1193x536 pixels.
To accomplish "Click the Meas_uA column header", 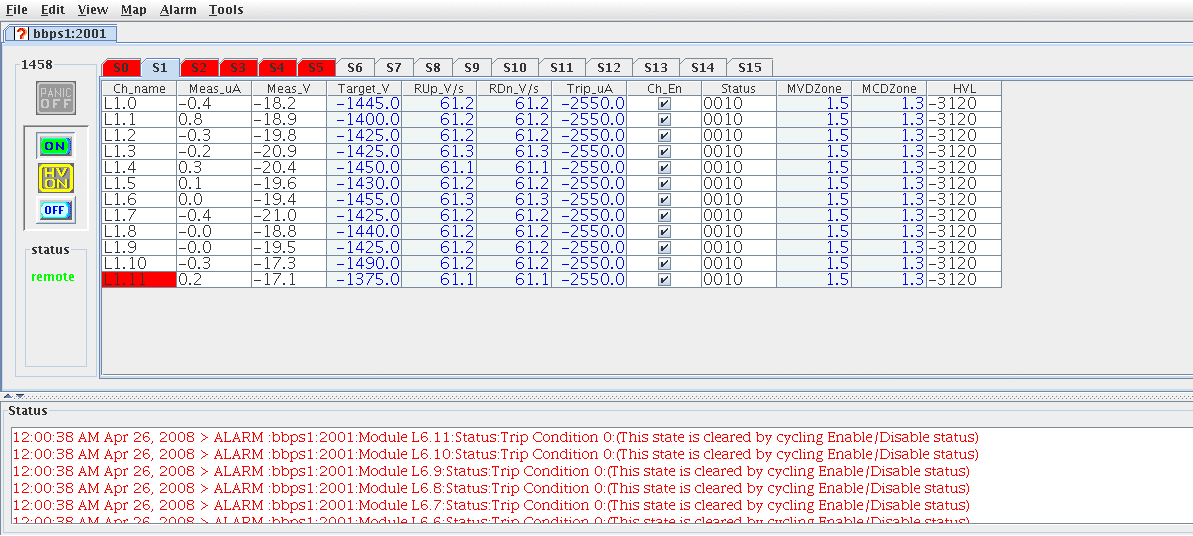I will point(215,88).
